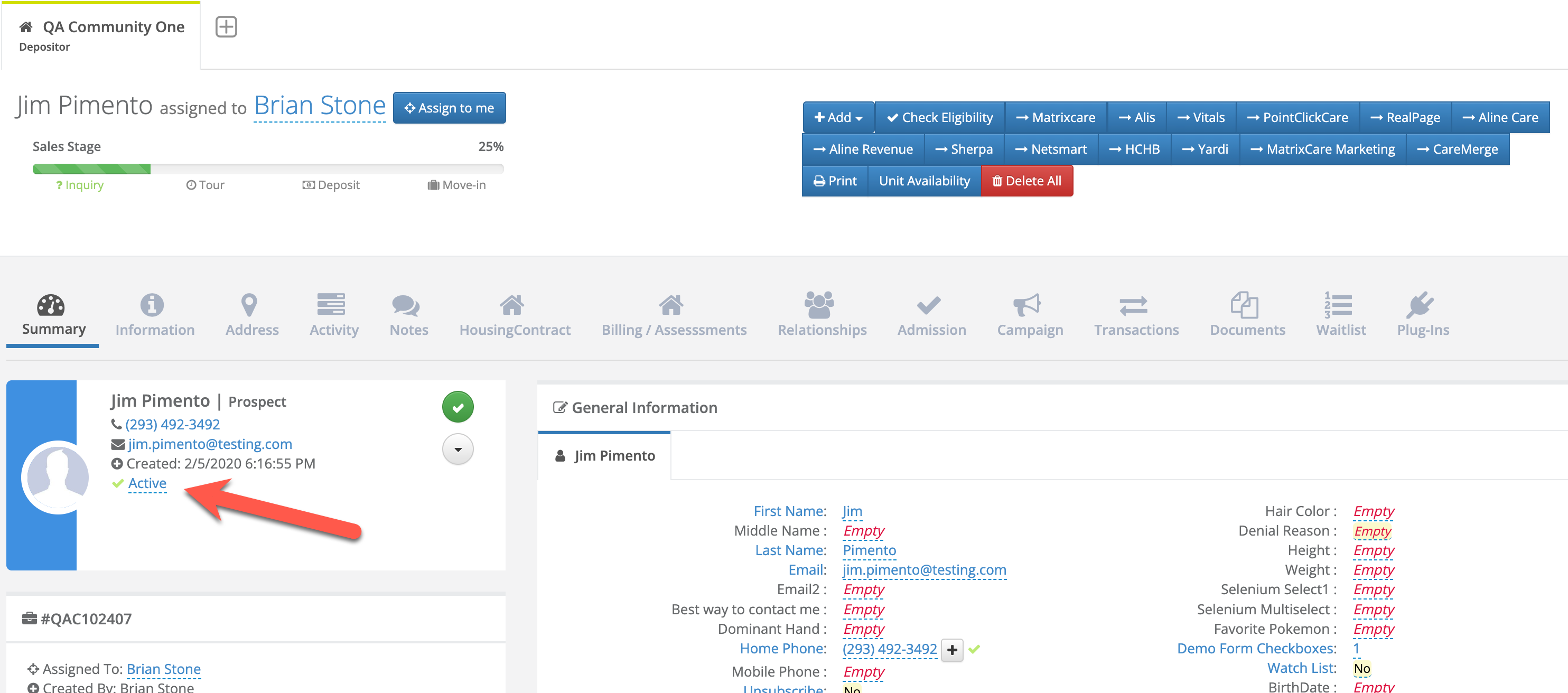Click the Sales Stage progress bar
This screenshot has width=1568, height=693.
pos(268,169)
